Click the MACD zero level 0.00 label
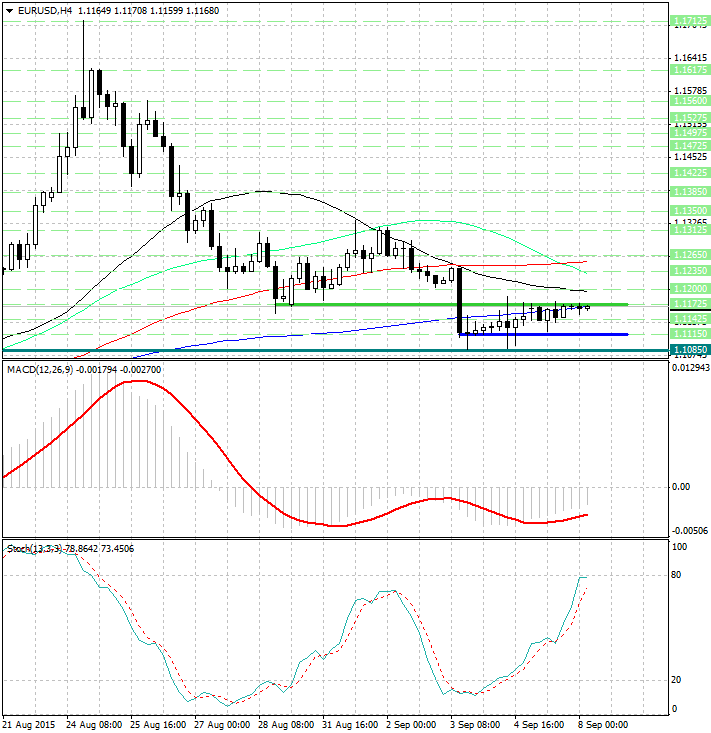The image size is (711, 733). pyautogui.click(x=681, y=487)
